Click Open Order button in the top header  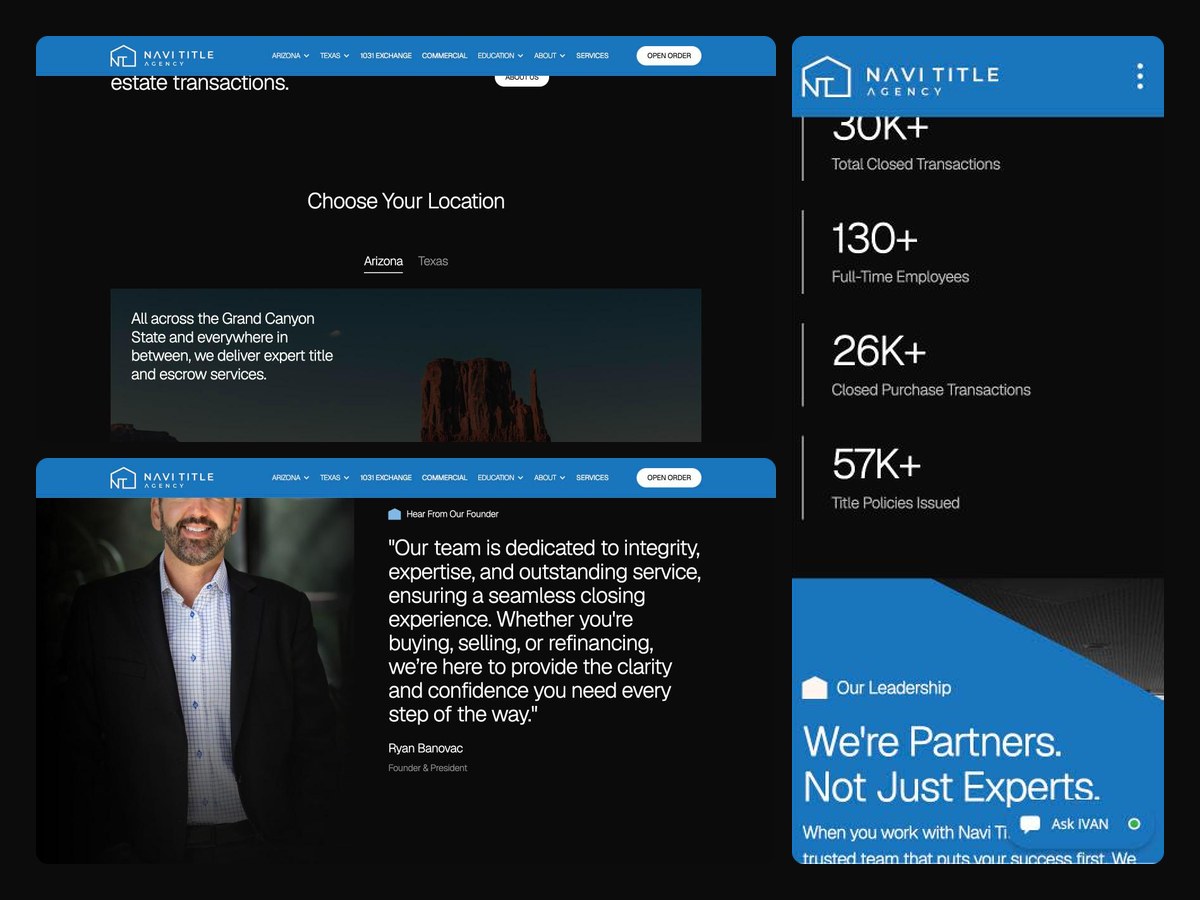tap(669, 56)
